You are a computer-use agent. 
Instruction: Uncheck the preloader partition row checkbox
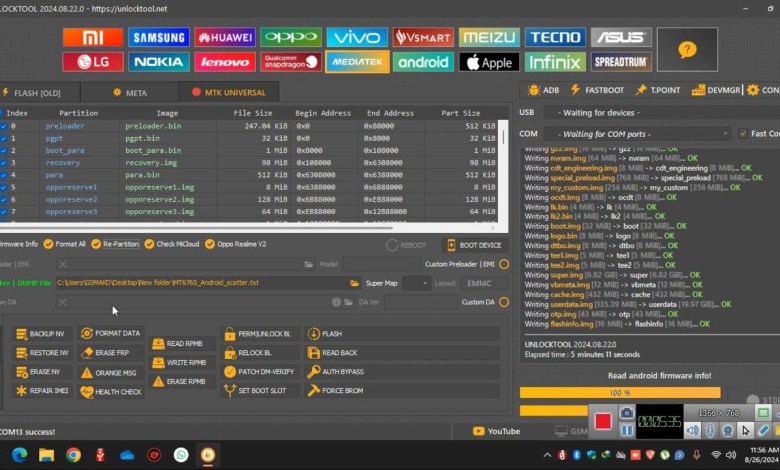4,127
